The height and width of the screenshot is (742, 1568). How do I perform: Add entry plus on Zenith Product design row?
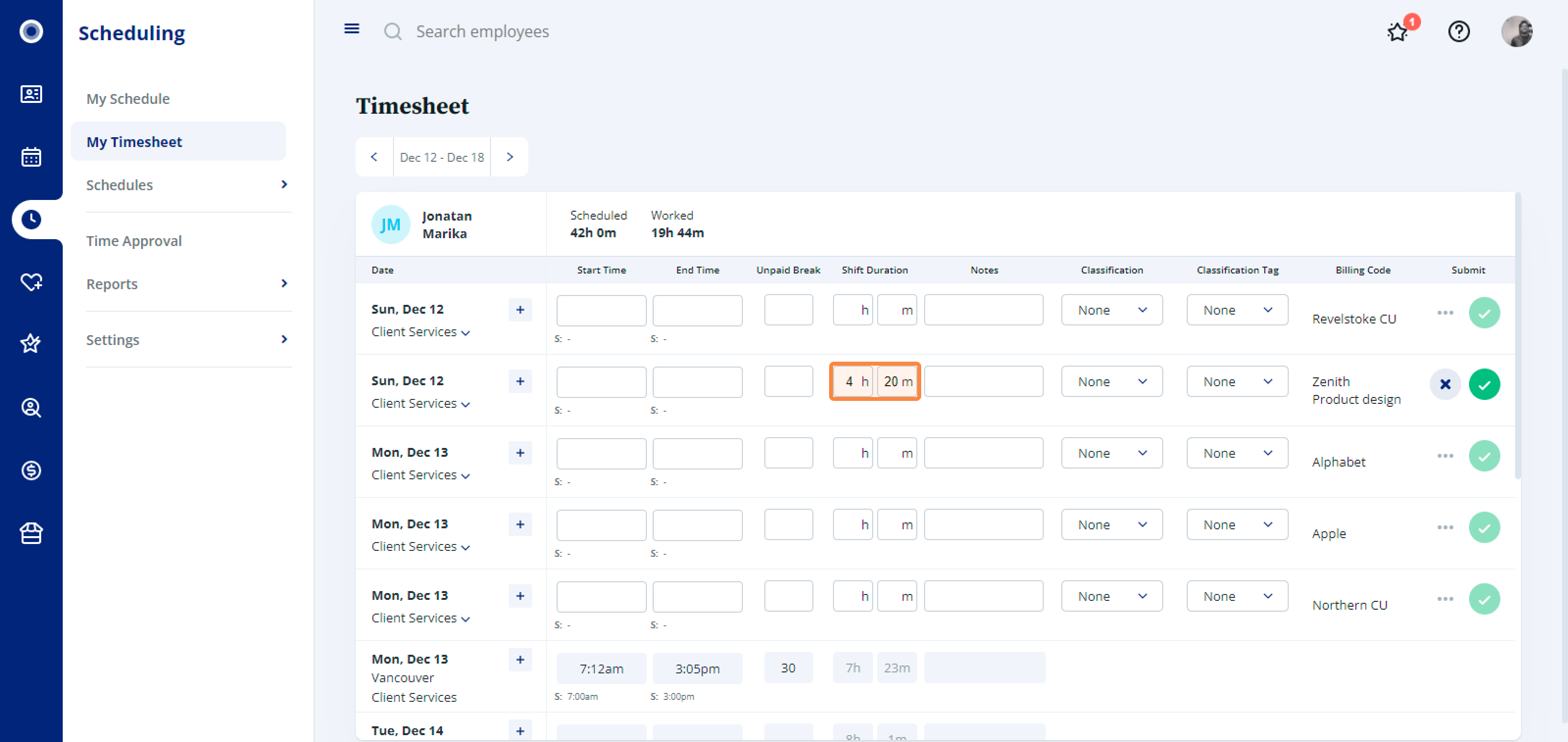(520, 382)
